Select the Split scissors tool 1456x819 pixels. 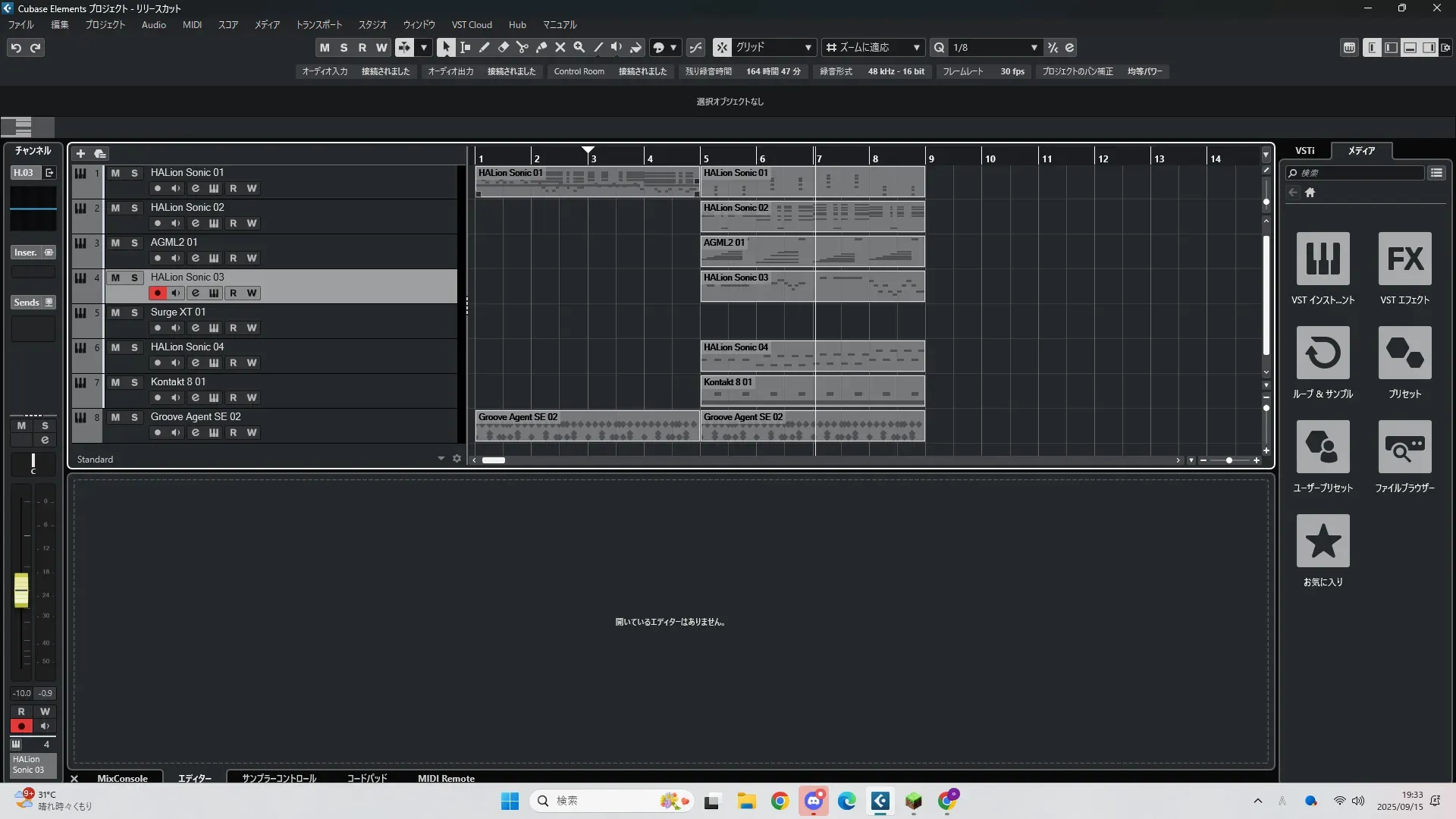[x=522, y=47]
